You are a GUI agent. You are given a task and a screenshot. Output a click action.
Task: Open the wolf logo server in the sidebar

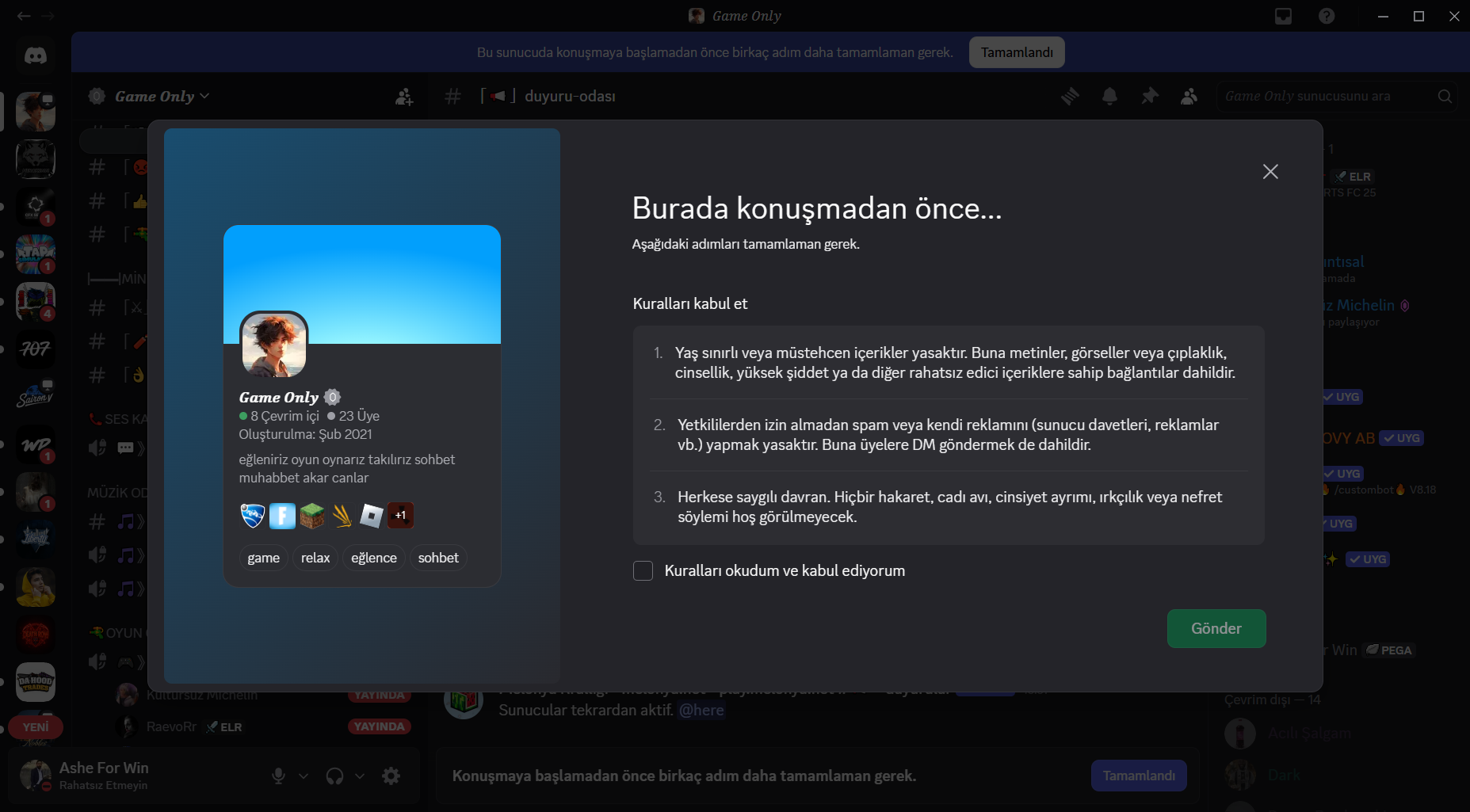click(x=36, y=159)
